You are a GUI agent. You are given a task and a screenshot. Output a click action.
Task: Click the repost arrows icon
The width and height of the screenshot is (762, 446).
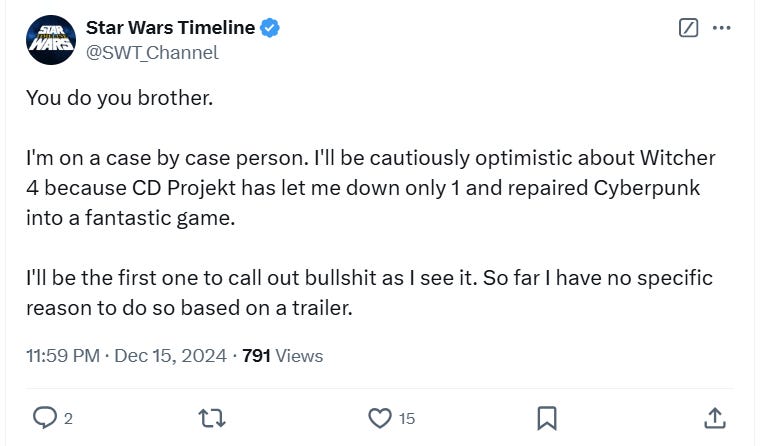click(212, 417)
